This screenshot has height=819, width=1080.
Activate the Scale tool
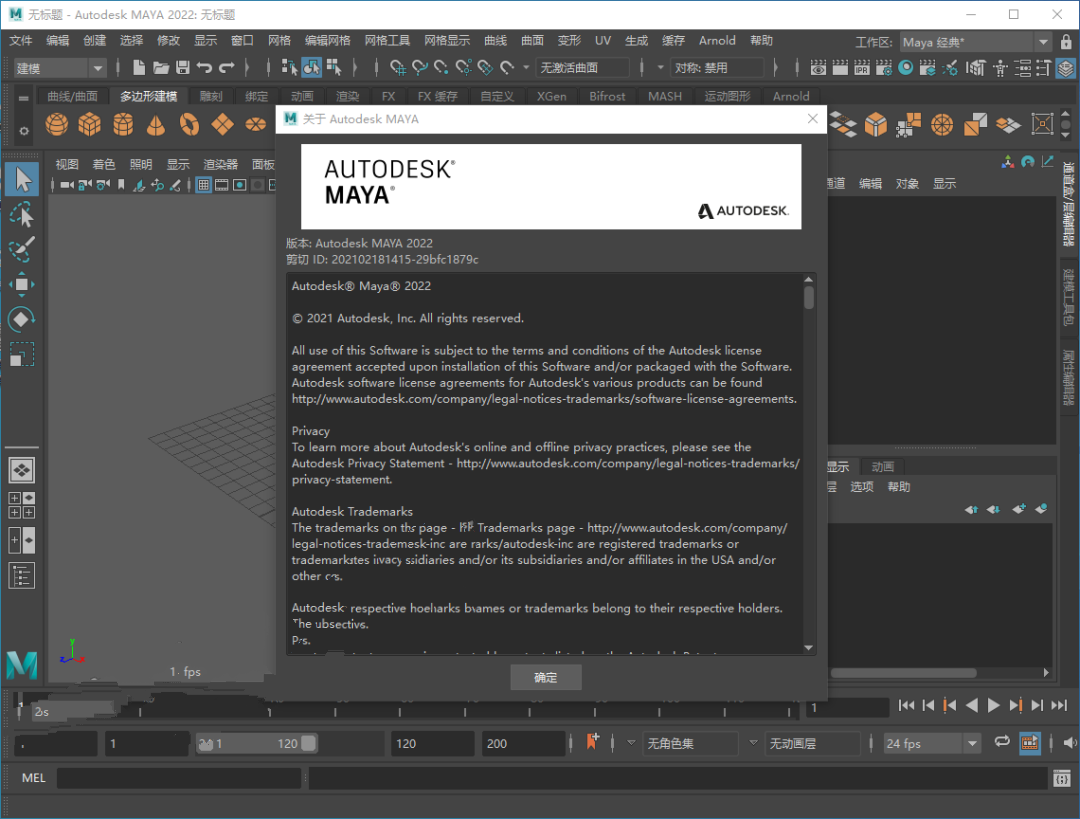pyautogui.click(x=22, y=355)
